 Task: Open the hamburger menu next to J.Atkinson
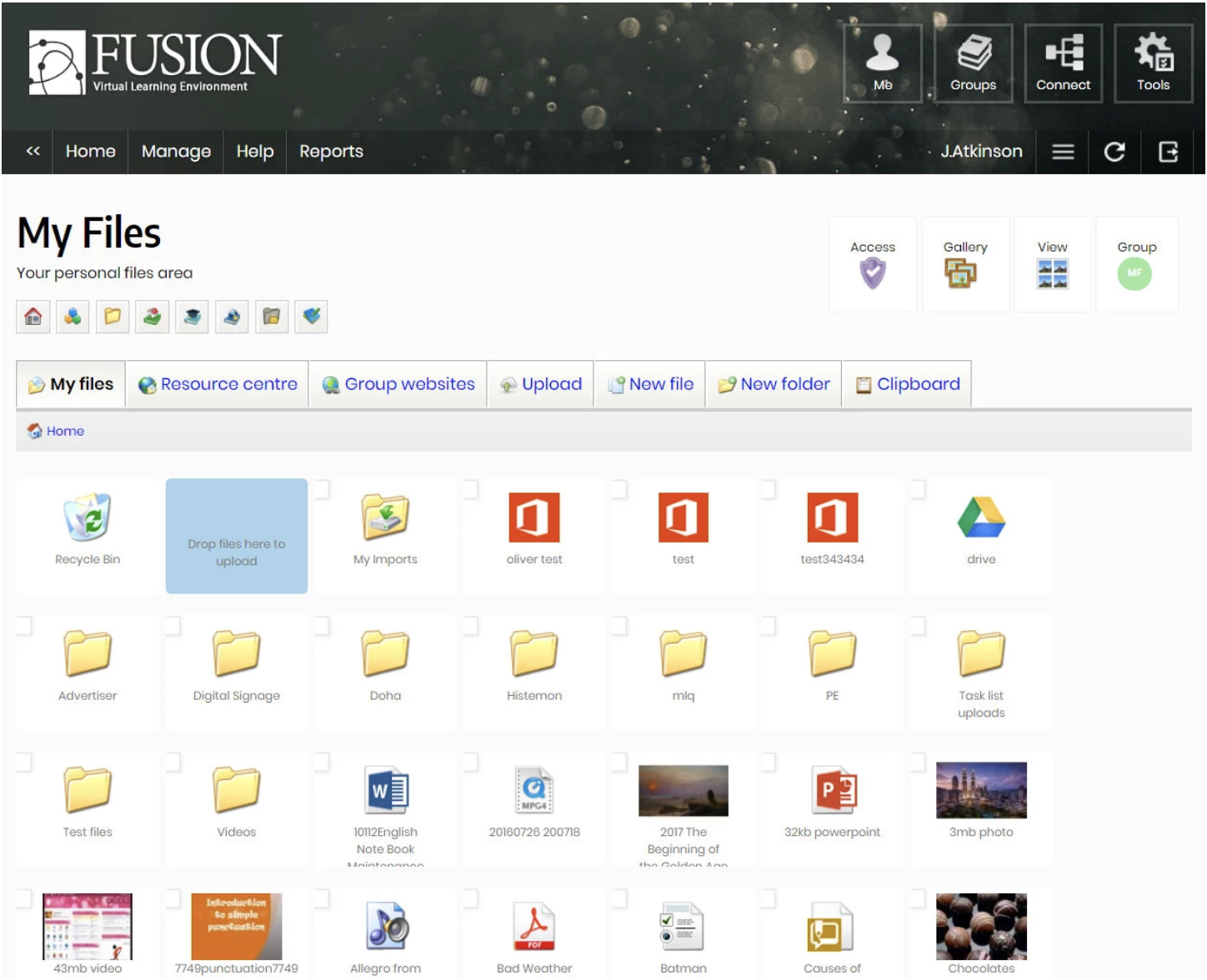click(x=1063, y=152)
